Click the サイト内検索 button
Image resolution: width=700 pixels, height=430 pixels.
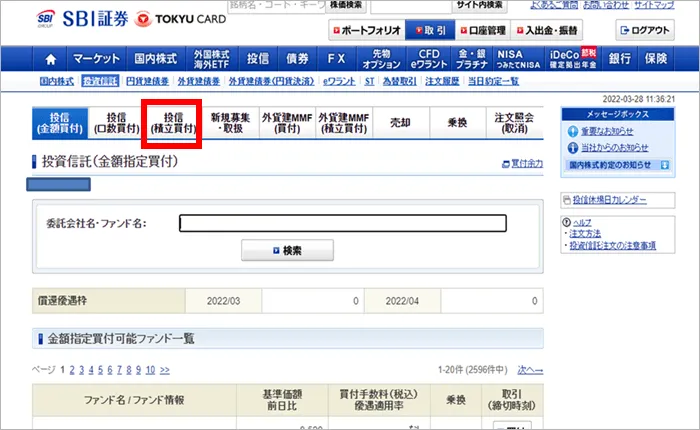click(479, 5)
